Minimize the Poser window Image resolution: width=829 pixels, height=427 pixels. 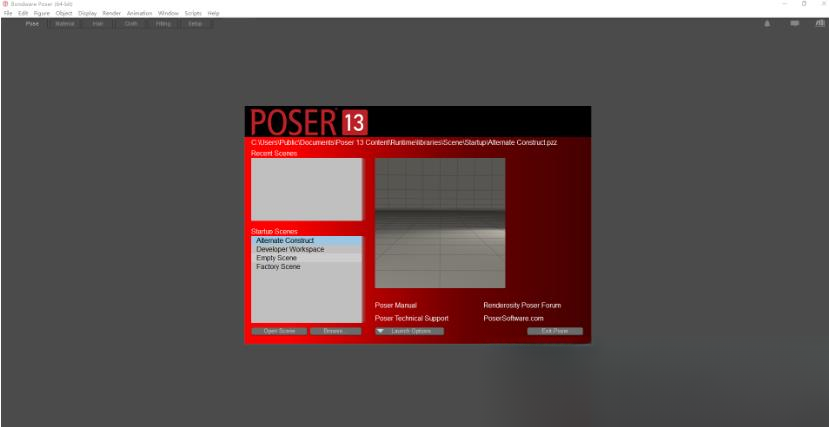785,4
